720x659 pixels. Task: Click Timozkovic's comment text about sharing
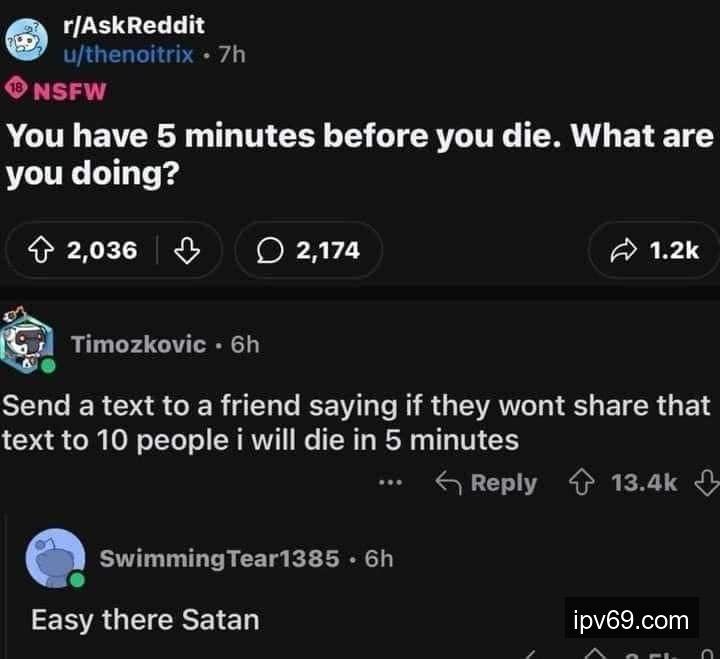tap(355, 423)
